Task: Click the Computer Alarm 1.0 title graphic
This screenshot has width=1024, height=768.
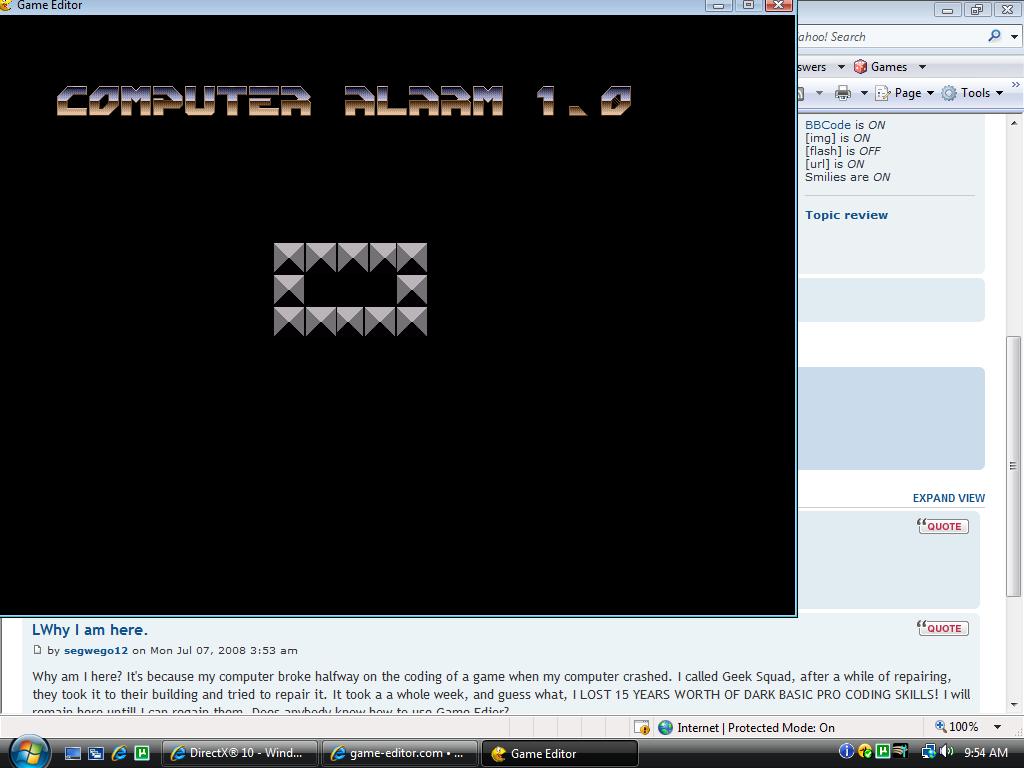Action: 344,101
